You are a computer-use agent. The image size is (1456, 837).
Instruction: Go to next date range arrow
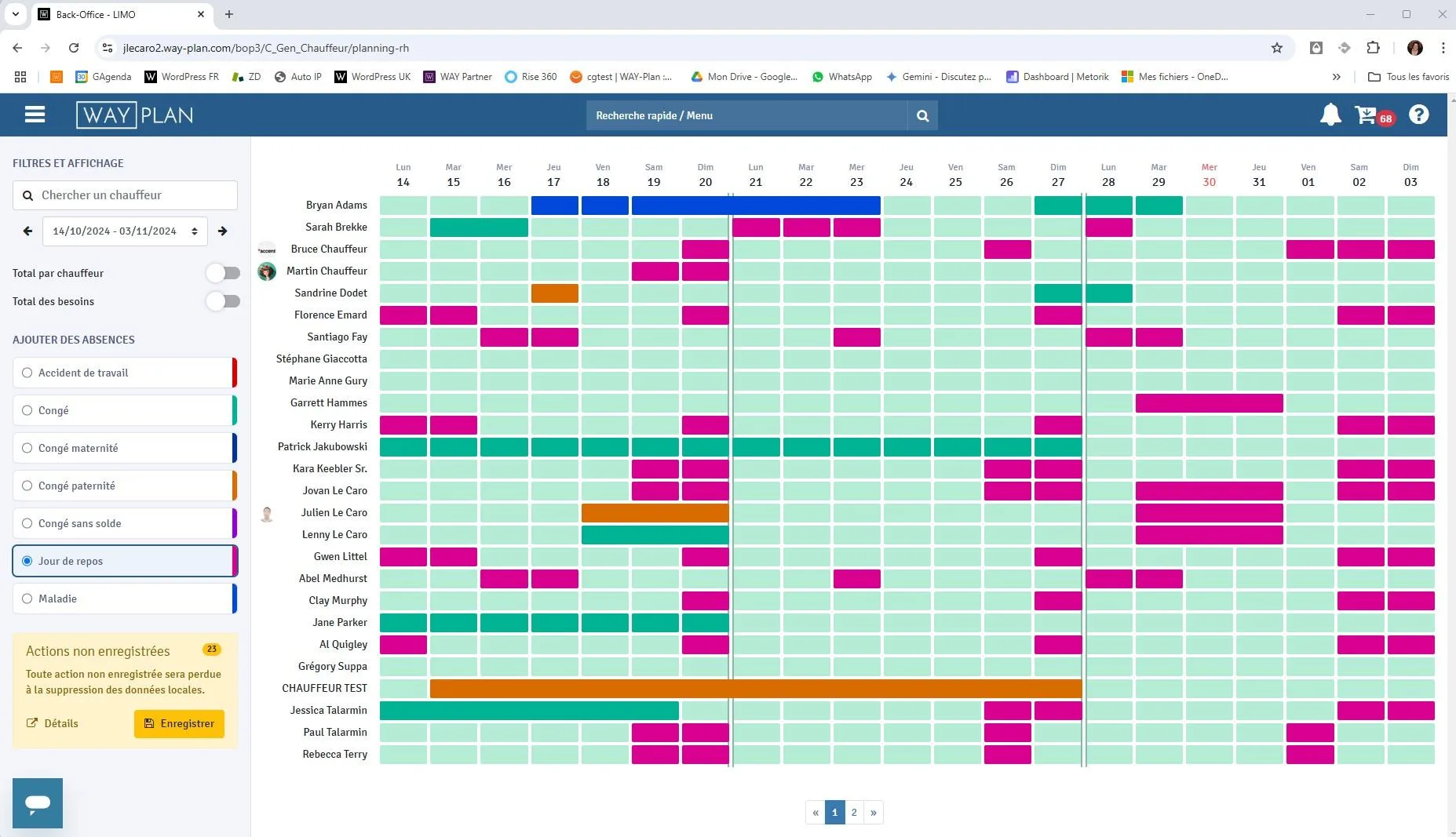(222, 231)
